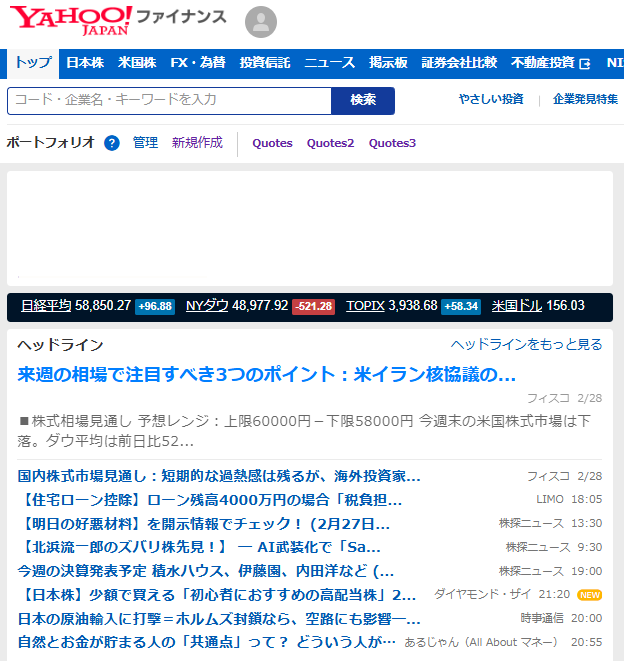
Task: Click the portfolio help question mark icon
Action: [112, 143]
